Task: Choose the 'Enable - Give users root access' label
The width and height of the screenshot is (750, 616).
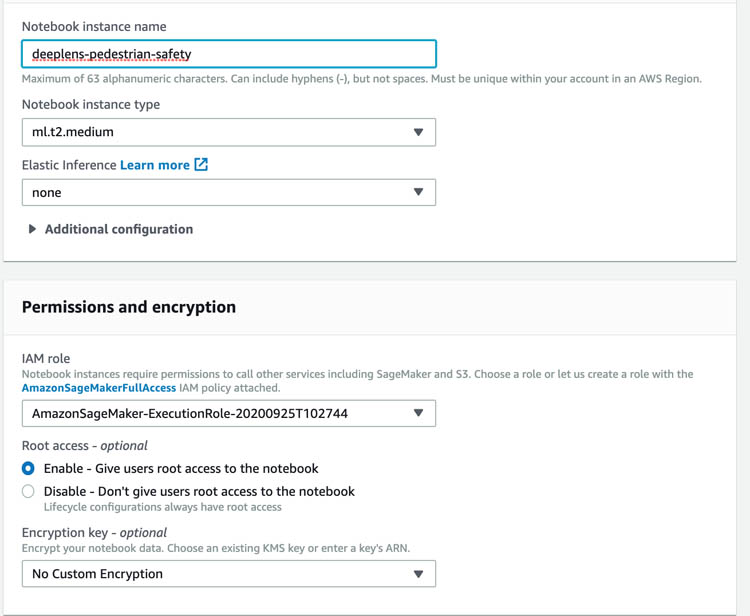Action: (181, 468)
